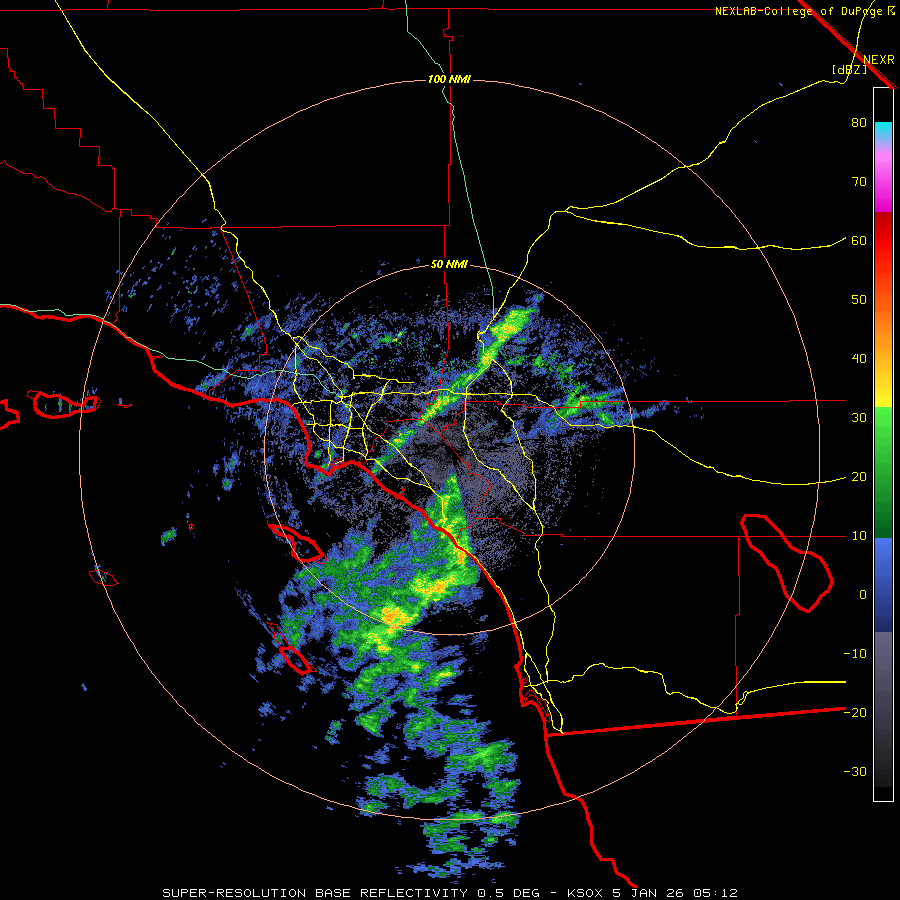Click the NEXLAB-College of DuPage credit text
The width and height of the screenshot is (900, 900).
(x=798, y=11)
